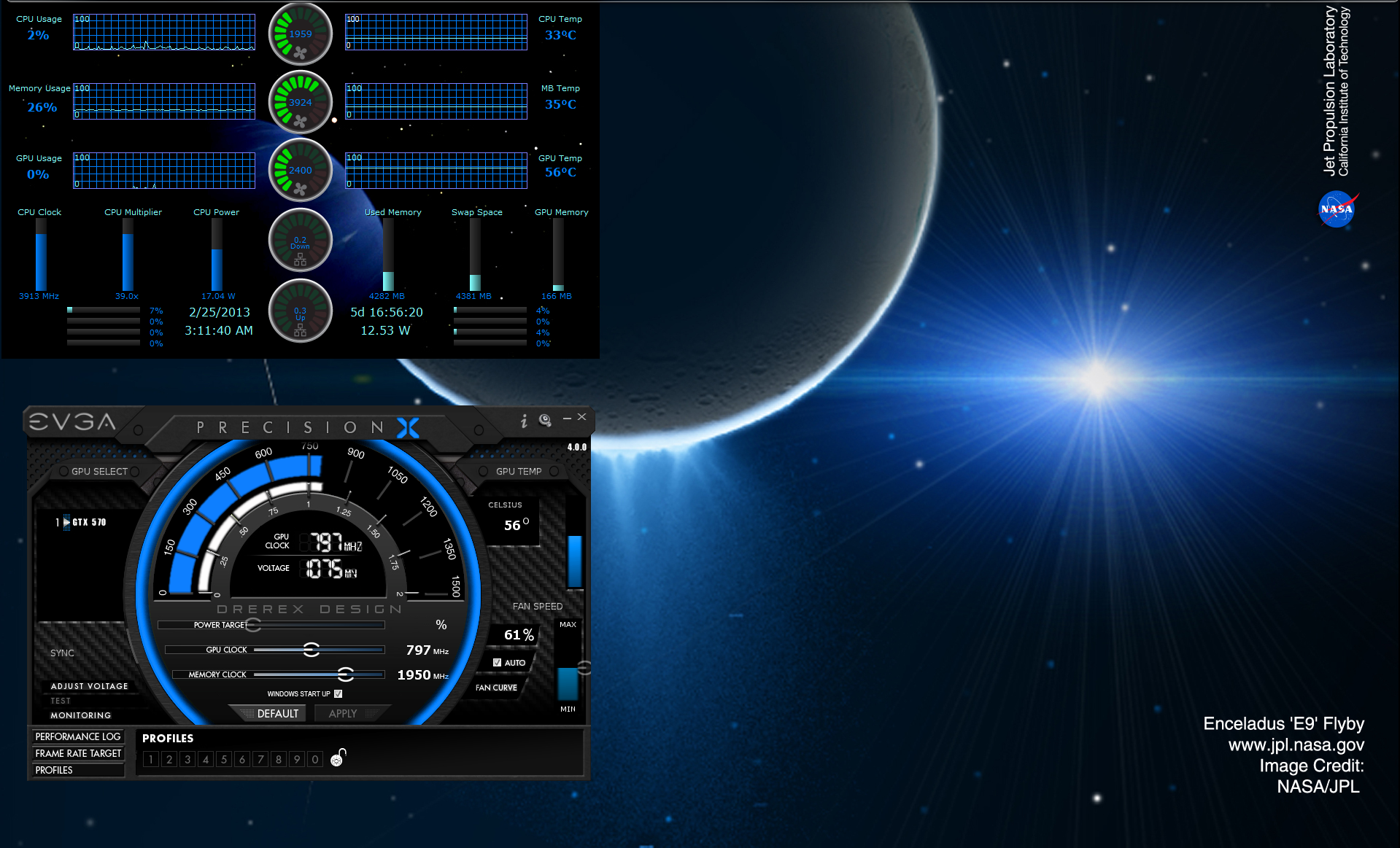Click the Used Memory bar meter

[x=388, y=254]
